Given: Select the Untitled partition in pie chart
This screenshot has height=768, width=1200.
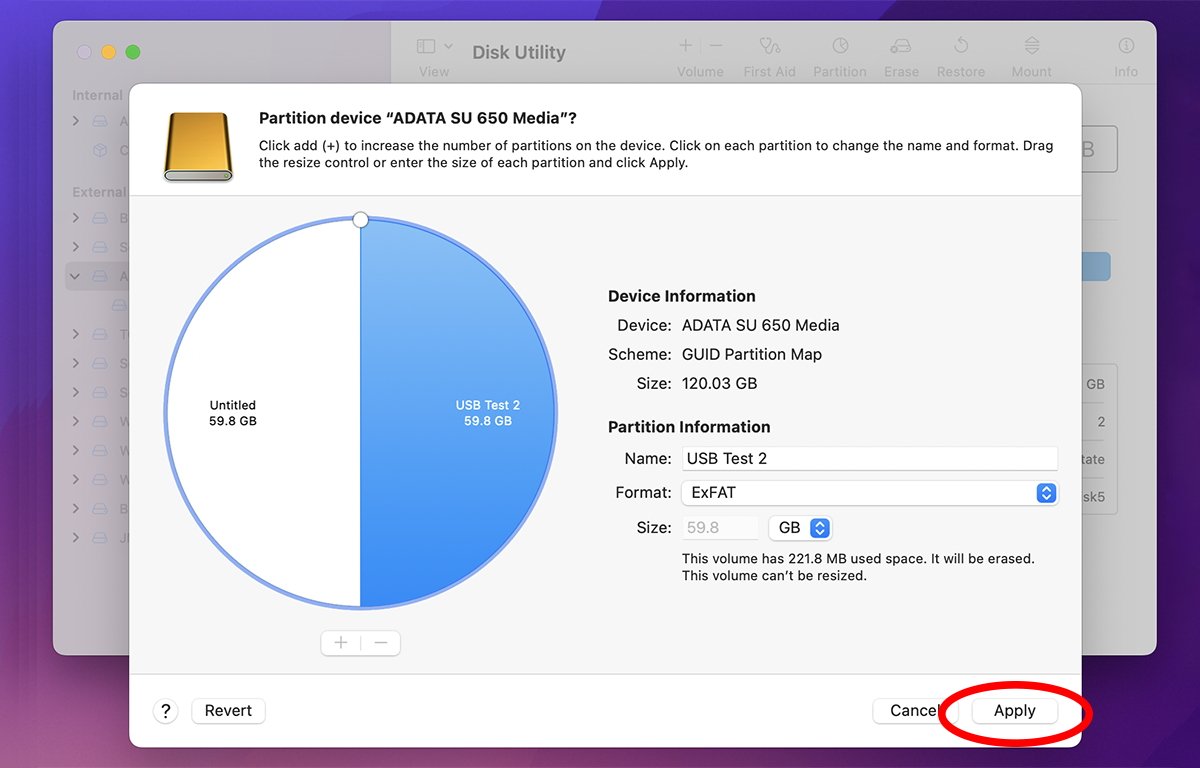Looking at the screenshot, I should pyautogui.click(x=250, y=413).
